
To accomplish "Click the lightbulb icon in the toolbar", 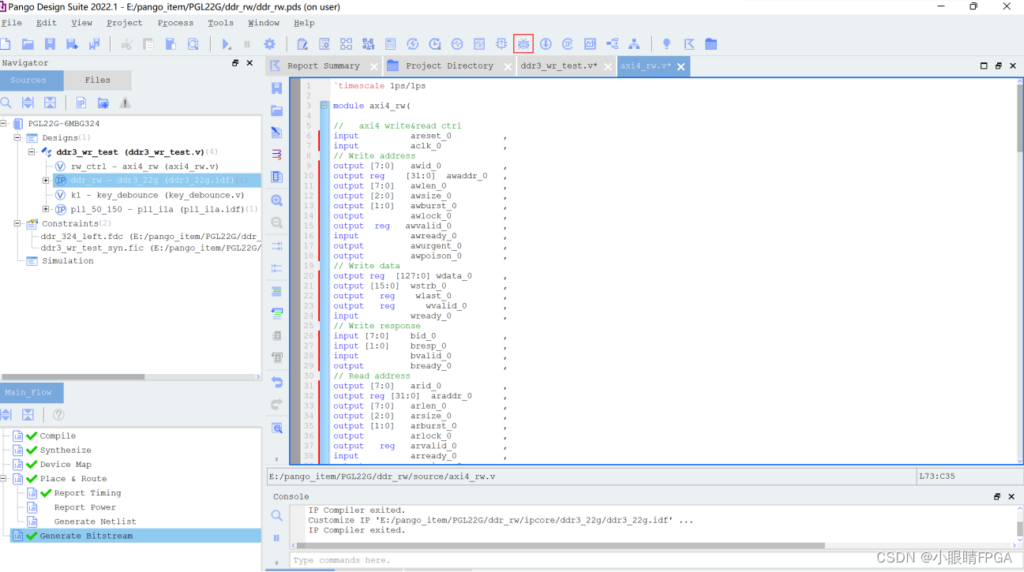I will click(667, 44).
